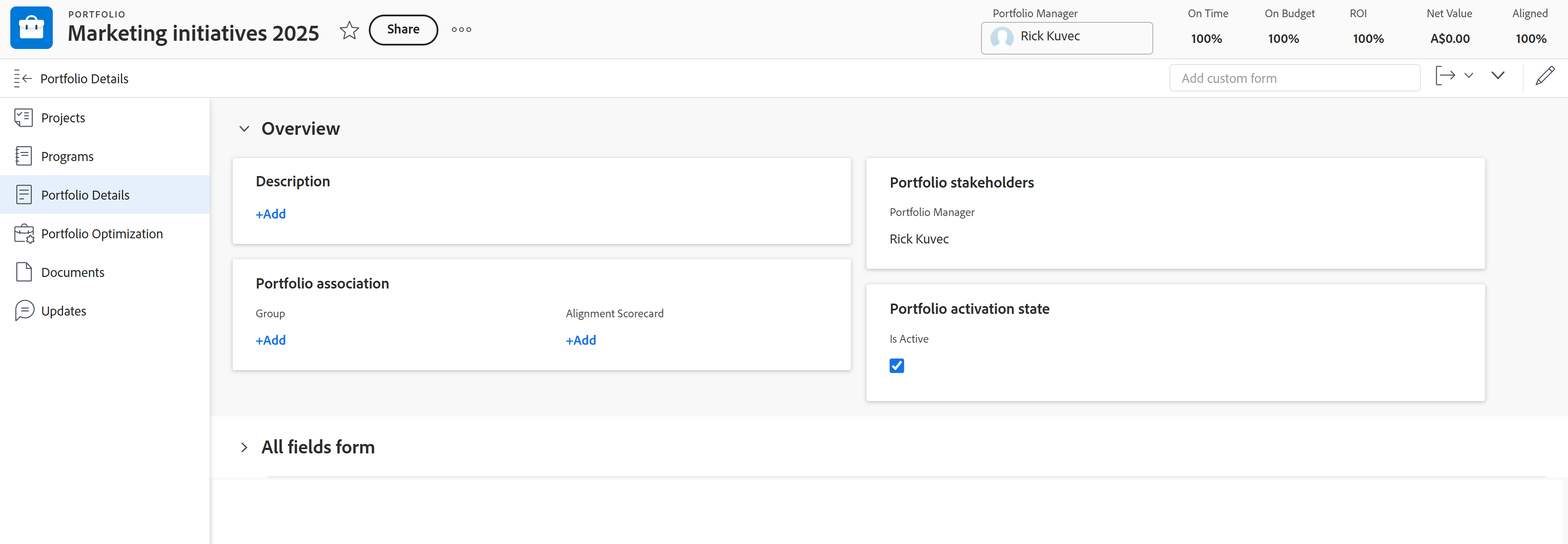
Task: Open the Projects section
Action: tap(63, 118)
